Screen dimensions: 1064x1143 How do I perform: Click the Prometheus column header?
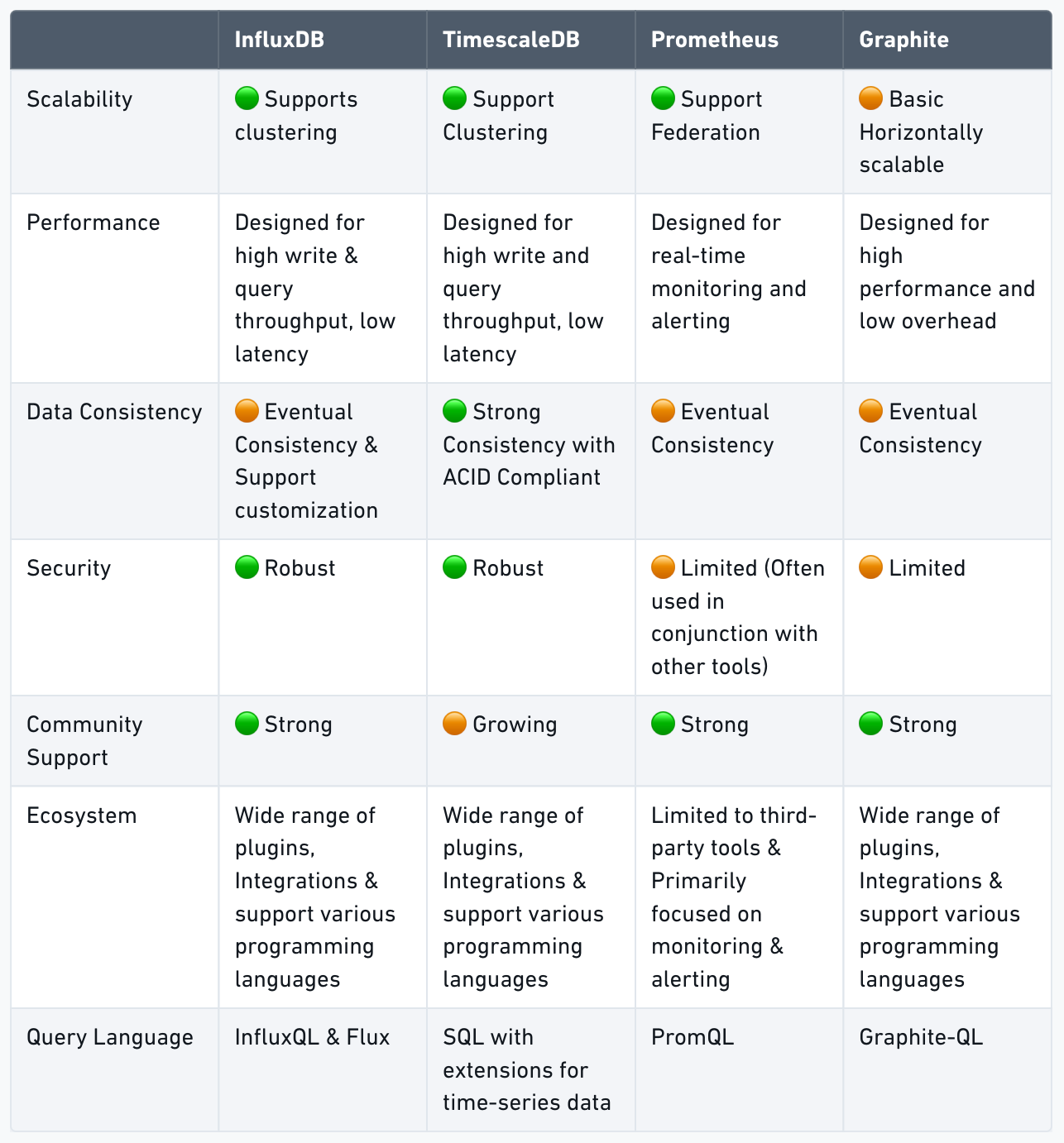pyautogui.click(x=715, y=40)
